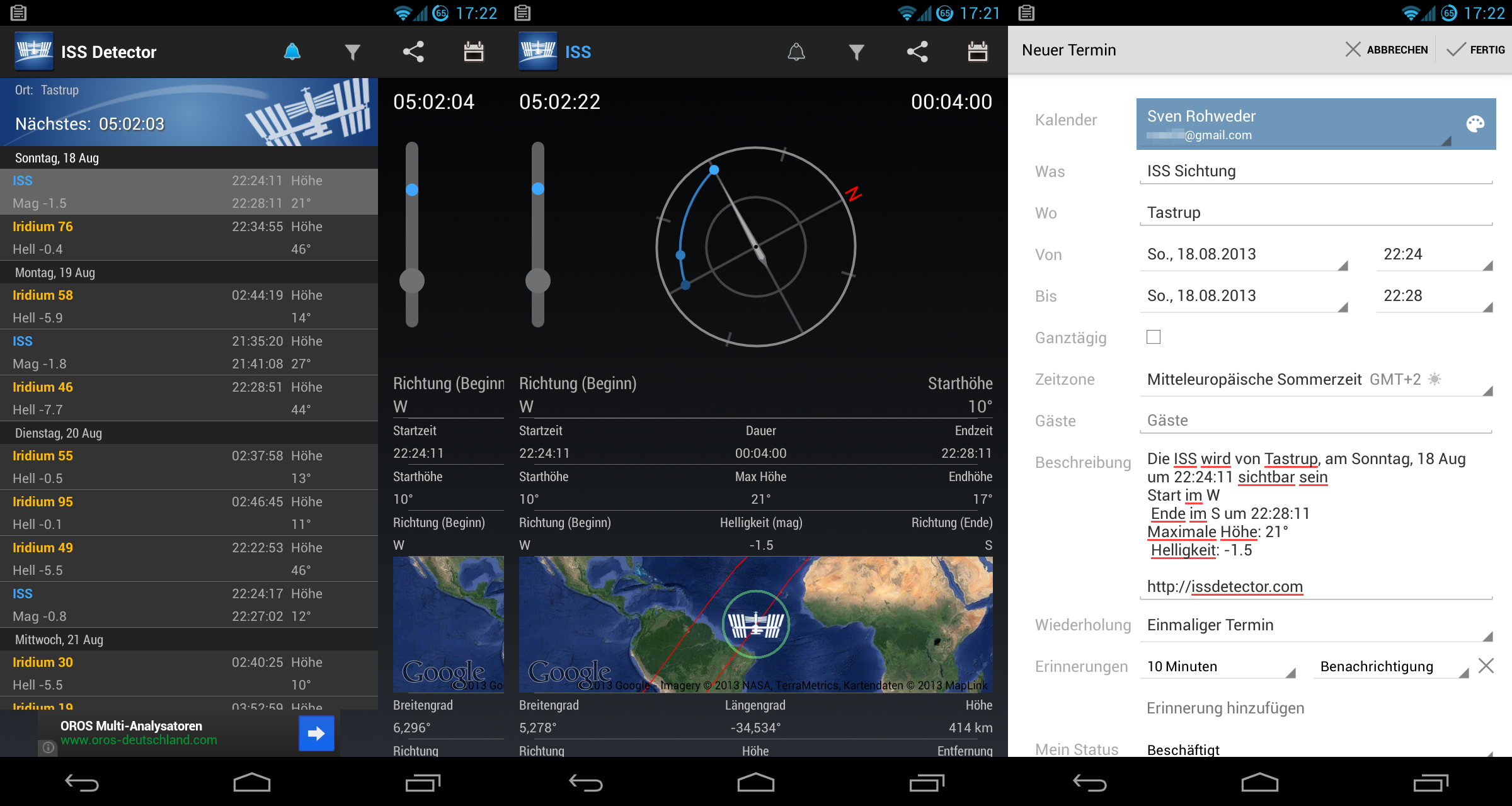Tap the share icon in ISS Detector toolbar
Viewport: 1512px width, 806px height.
pyautogui.click(x=413, y=52)
